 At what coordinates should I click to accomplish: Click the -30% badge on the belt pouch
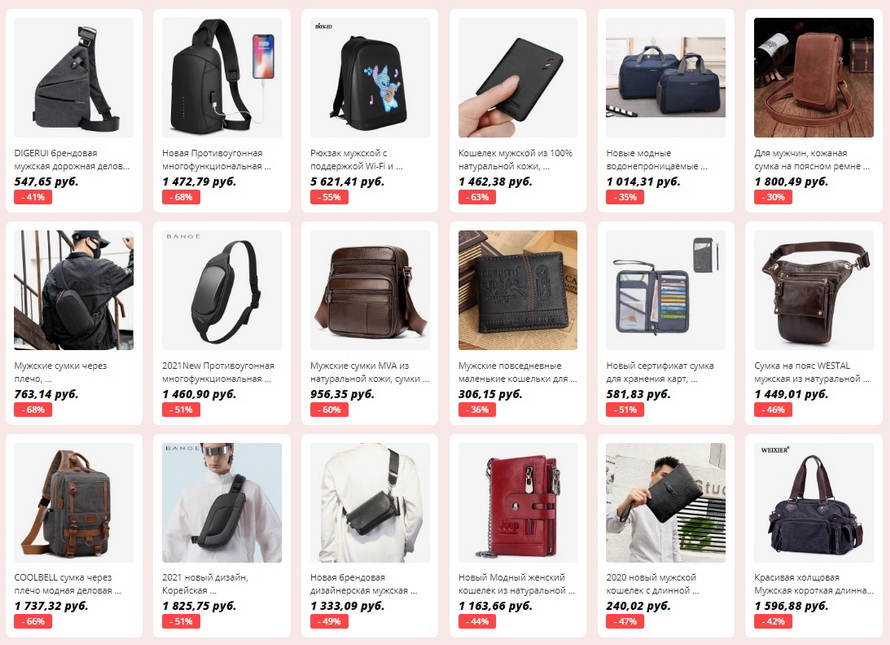773,197
